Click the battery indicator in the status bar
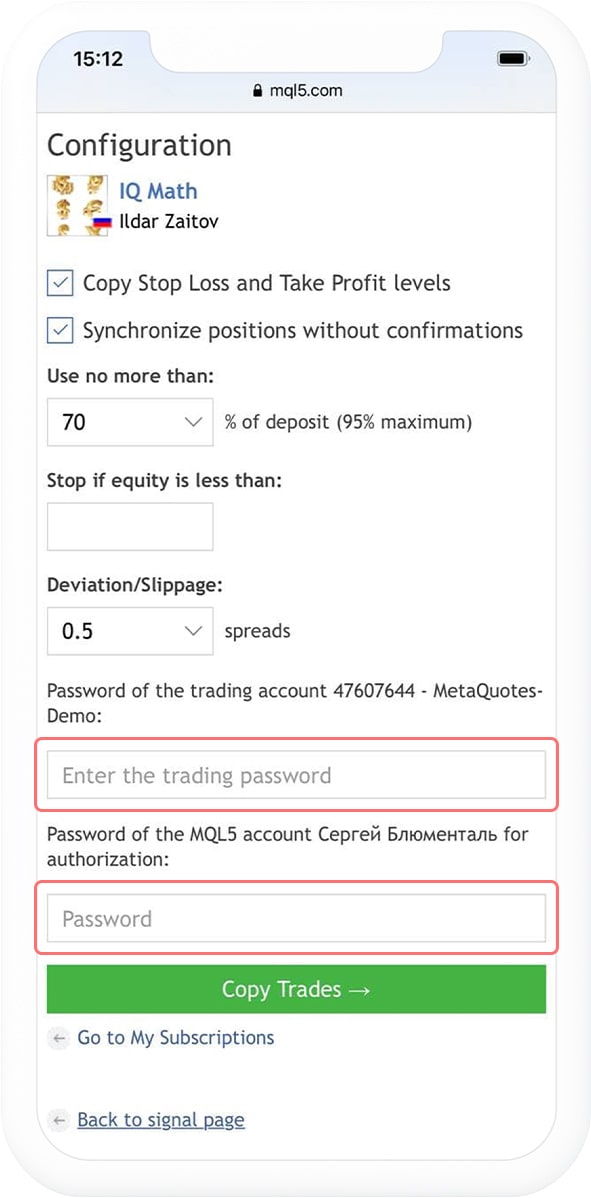The width and height of the screenshot is (591, 1198). [515, 59]
